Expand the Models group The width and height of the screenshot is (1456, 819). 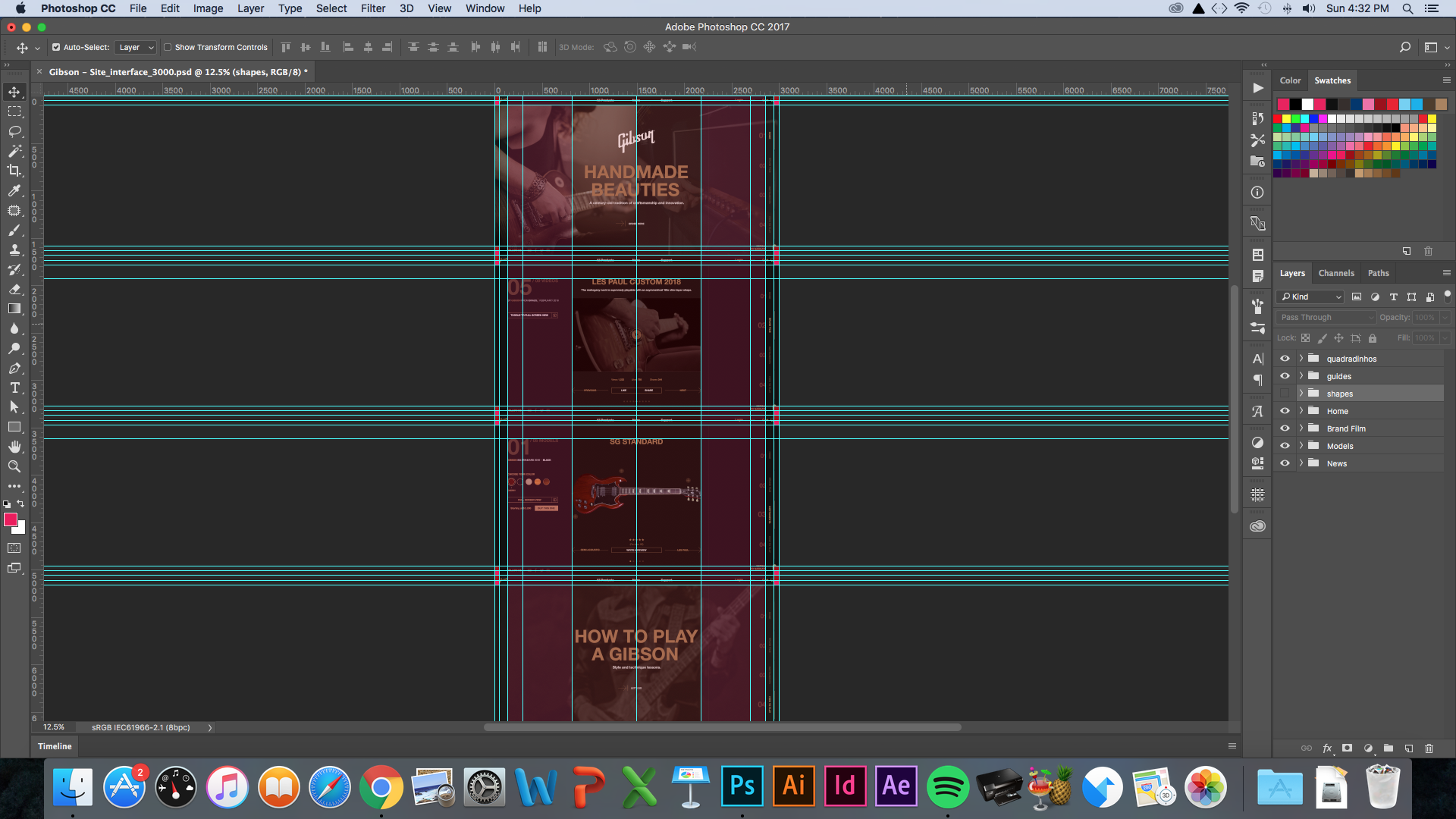pyautogui.click(x=1301, y=446)
